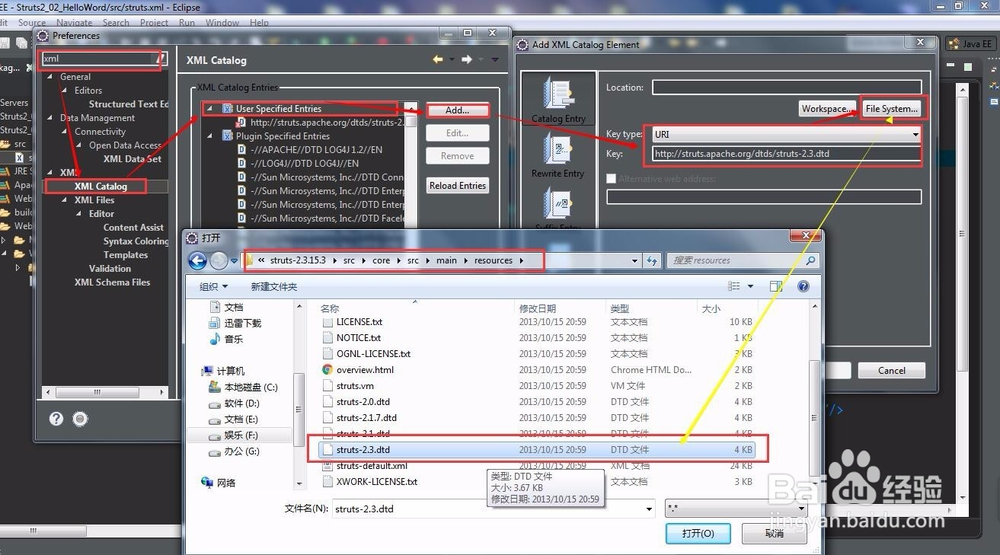Collapse the Data Management node

50,117
